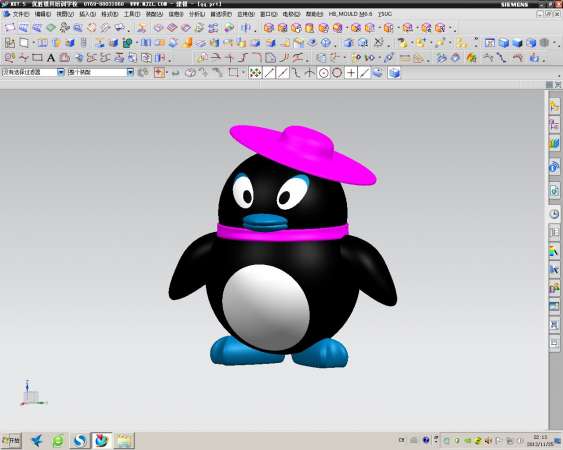Toggle the existing point snap plus icon

pos(351,73)
